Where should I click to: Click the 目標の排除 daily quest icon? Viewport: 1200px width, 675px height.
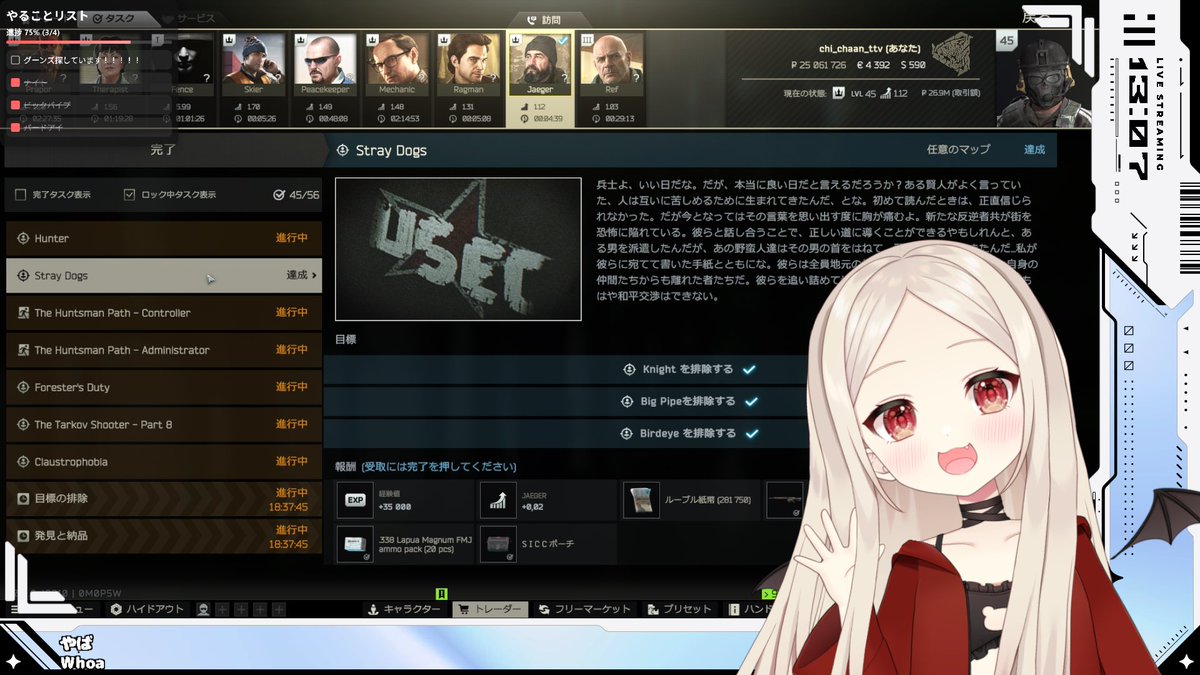pos(23,498)
